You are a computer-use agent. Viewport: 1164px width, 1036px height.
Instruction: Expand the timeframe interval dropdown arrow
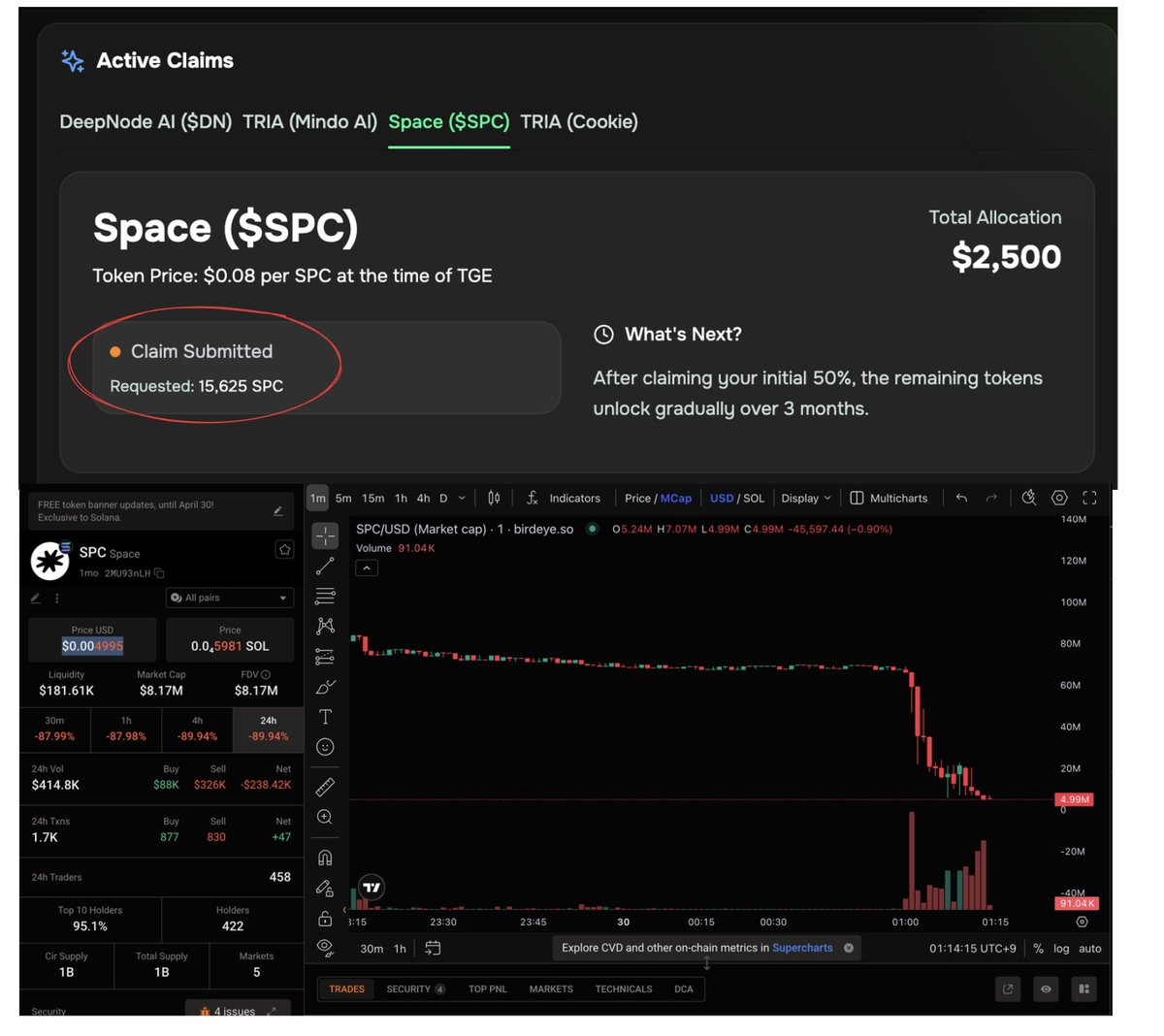[x=462, y=498]
